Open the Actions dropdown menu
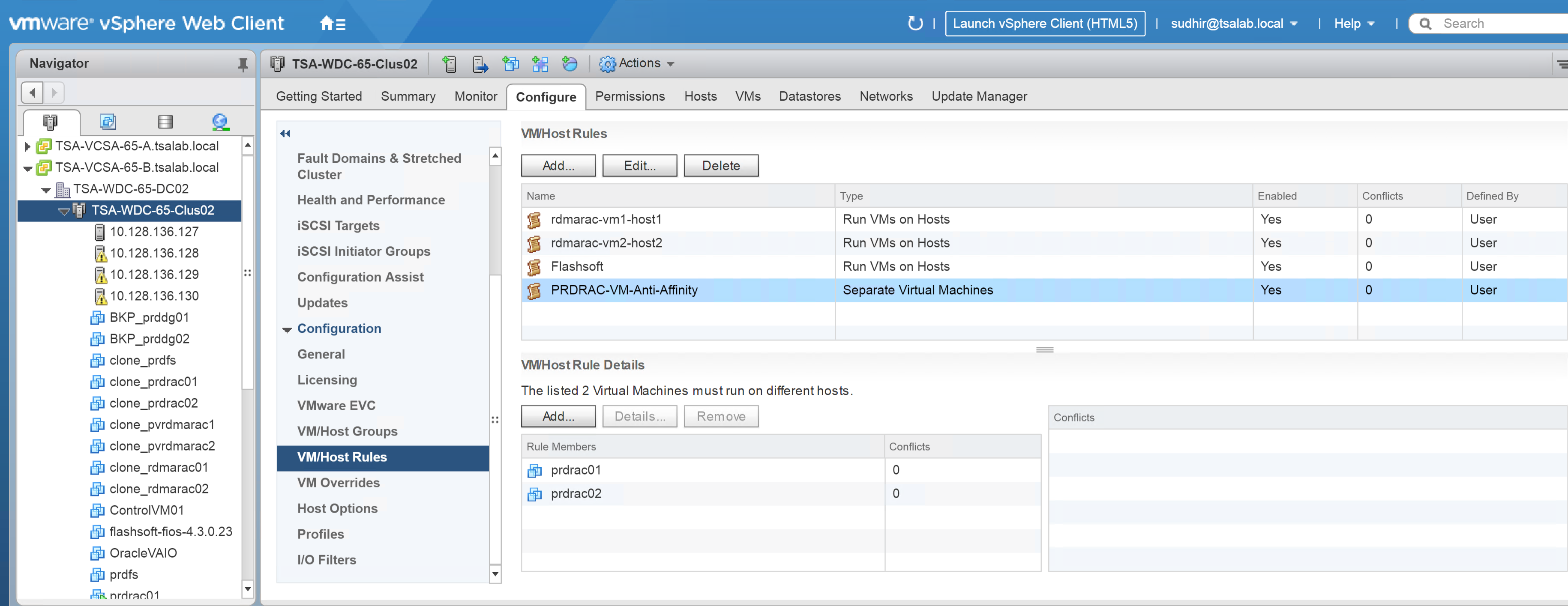 pos(638,63)
